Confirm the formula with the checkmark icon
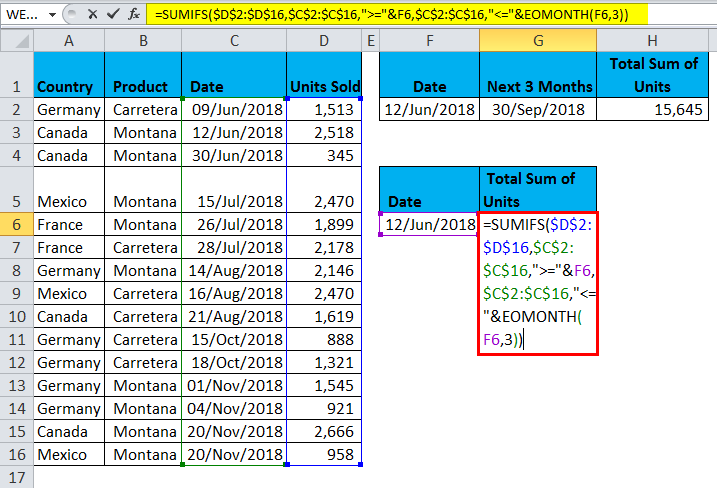This screenshot has width=717, height=488. pyautogui.click(x=113, y=15)
